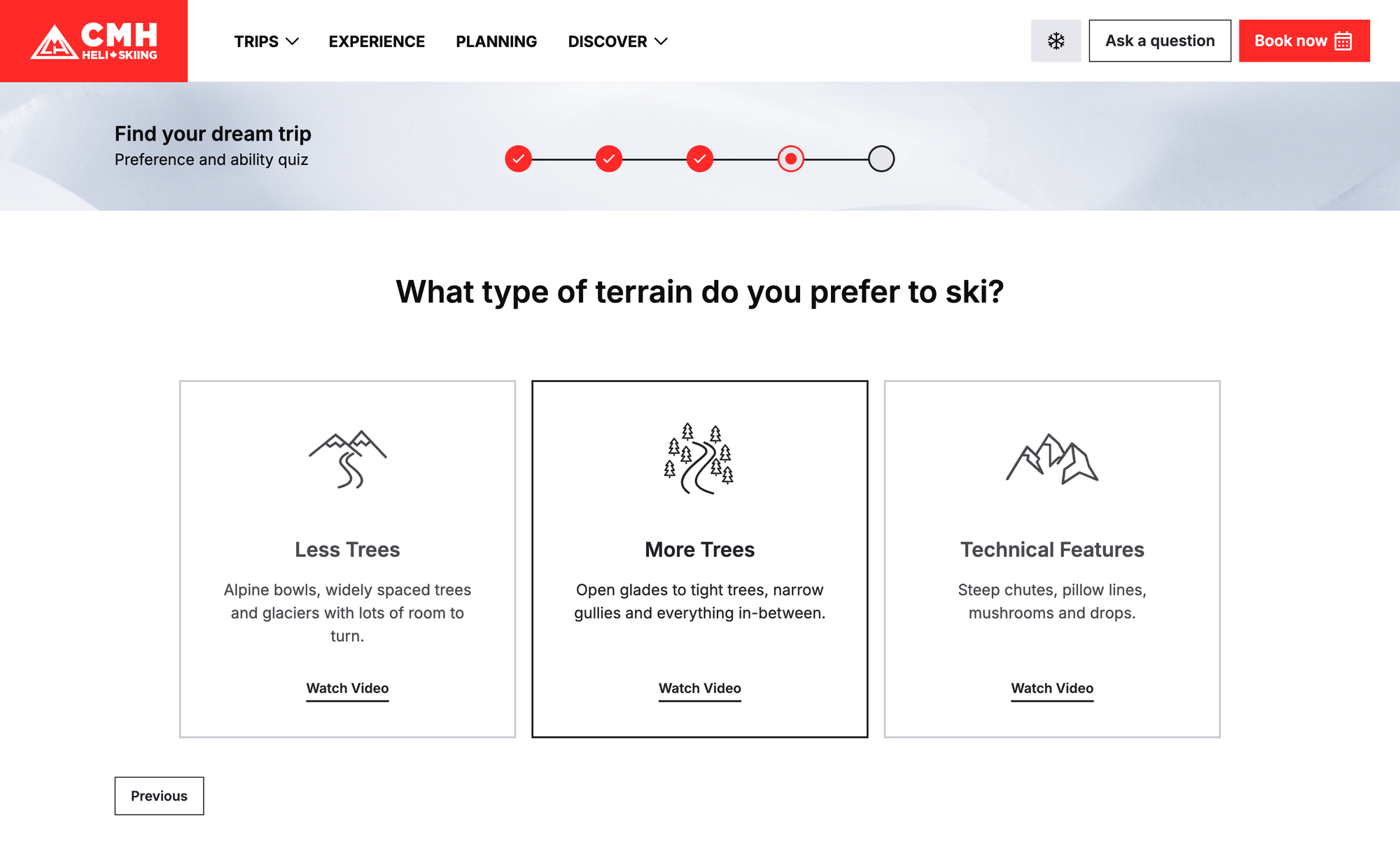Expand the Trips dropdown menu
This screenshot has width=1400, height=844.
point(266,41)
